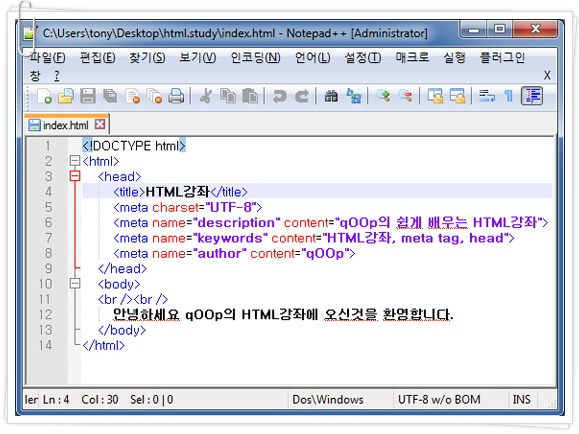Redo change arrow icon
This screenshot has width=579, height=434.
(302, 96)
